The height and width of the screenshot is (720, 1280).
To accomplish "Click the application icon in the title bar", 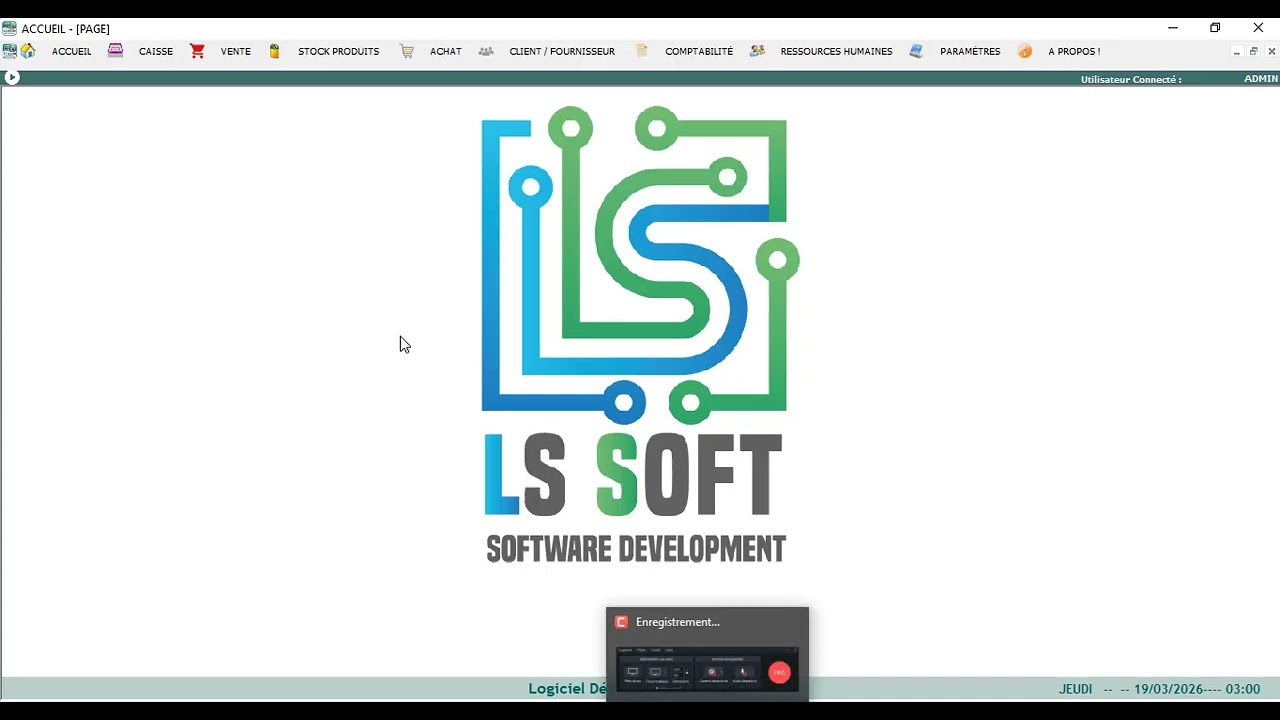I will tap(9, 28).
